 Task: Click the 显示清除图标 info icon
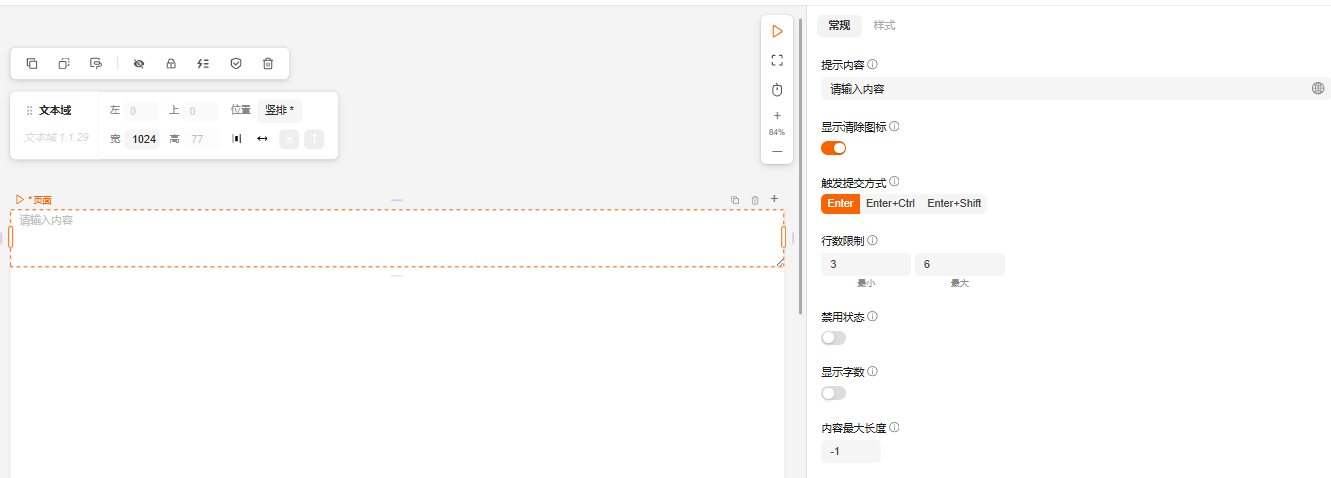[x=894, y=127]
